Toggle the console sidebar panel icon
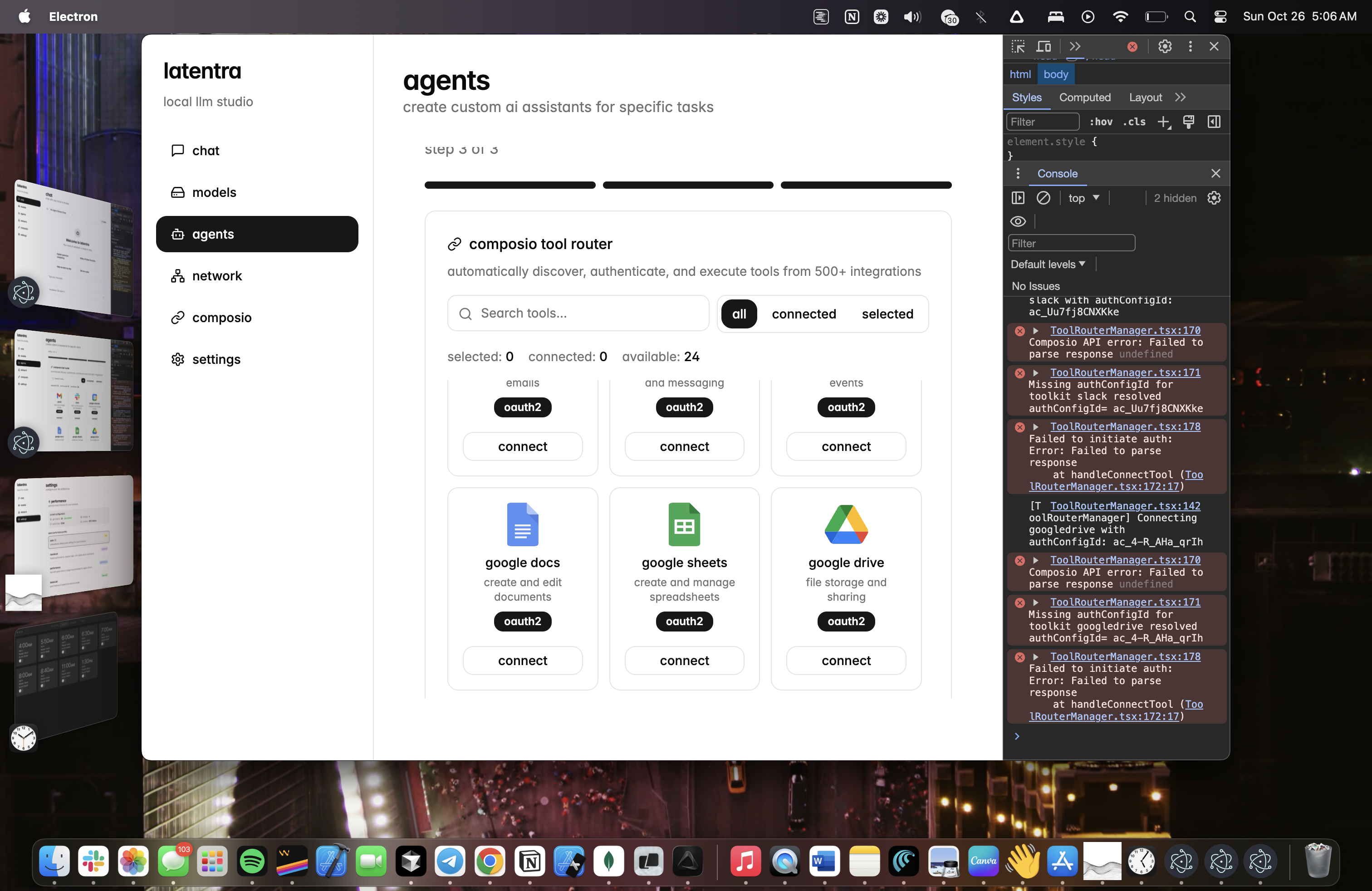1372x891 pixels. (x=1018, y=198)
